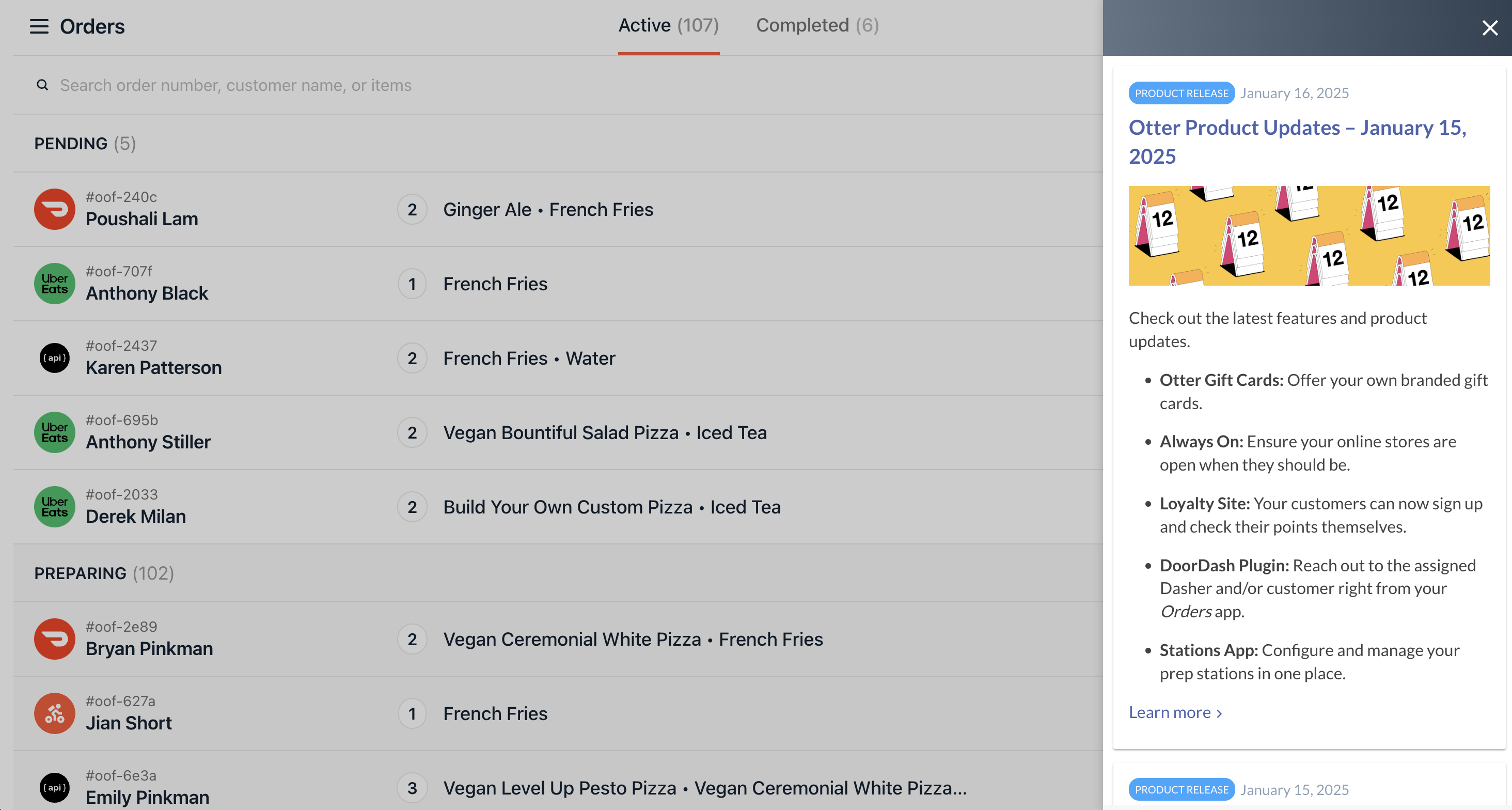Screen dimensions: 1512x810
Task: Close the product updates panel
Action: click(1490, 27)
